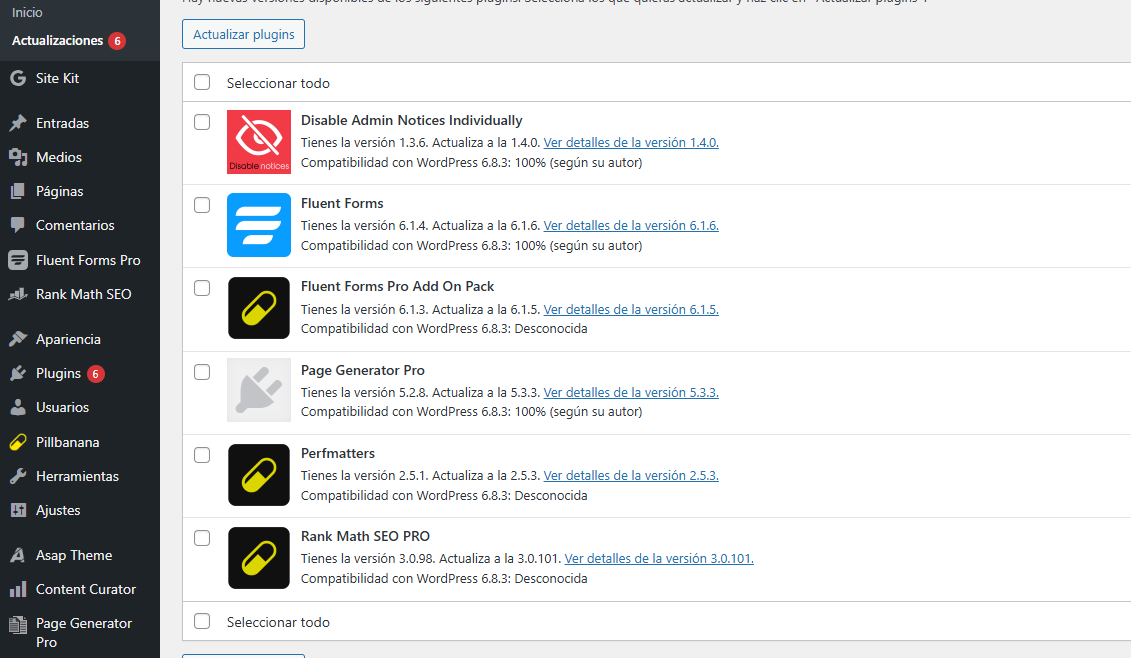
Task: Click the Comentarios speech bubble icon
Action: [x=18, y=225]
